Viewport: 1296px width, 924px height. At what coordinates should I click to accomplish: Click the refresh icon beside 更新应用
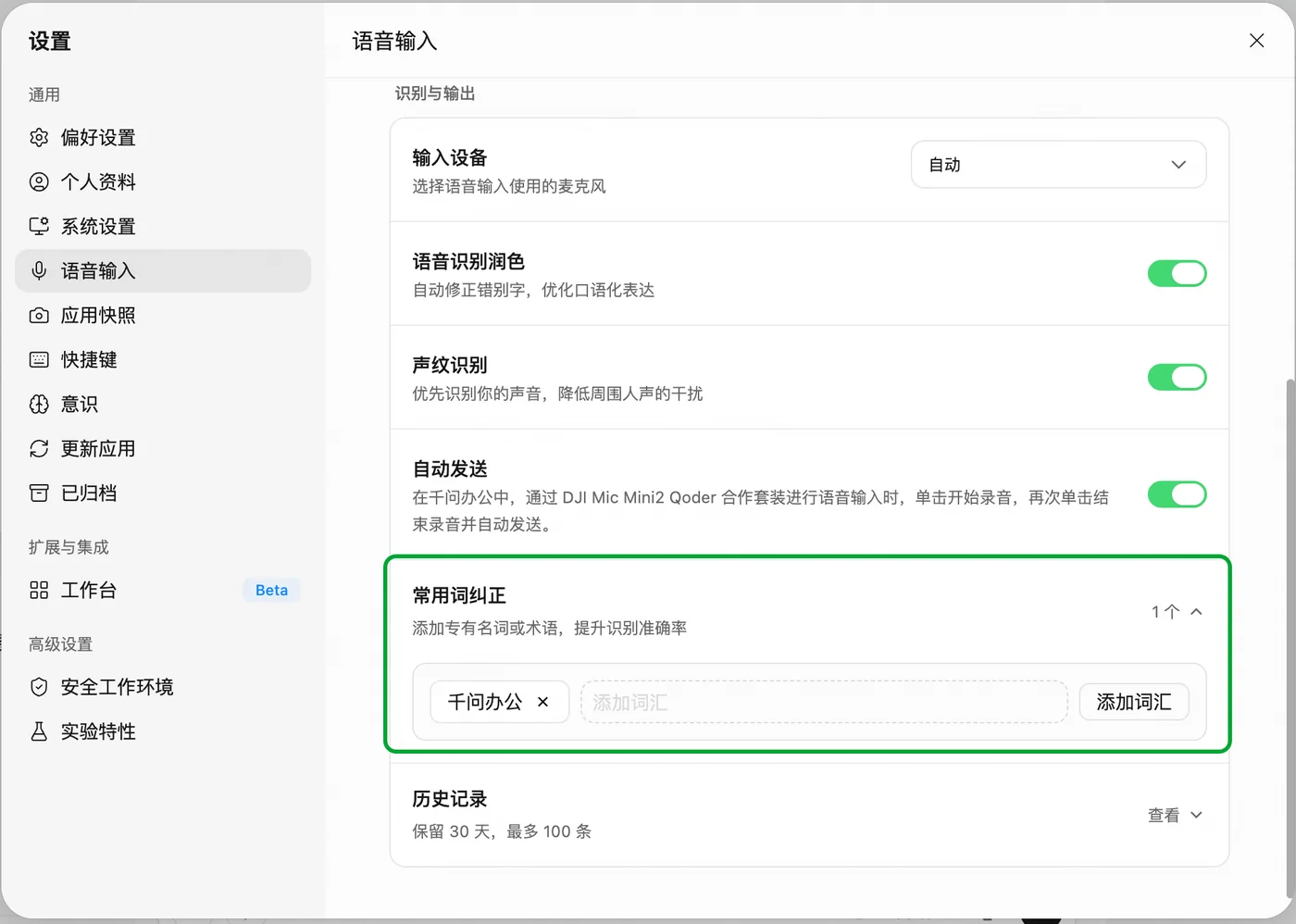tap(39, 449)
